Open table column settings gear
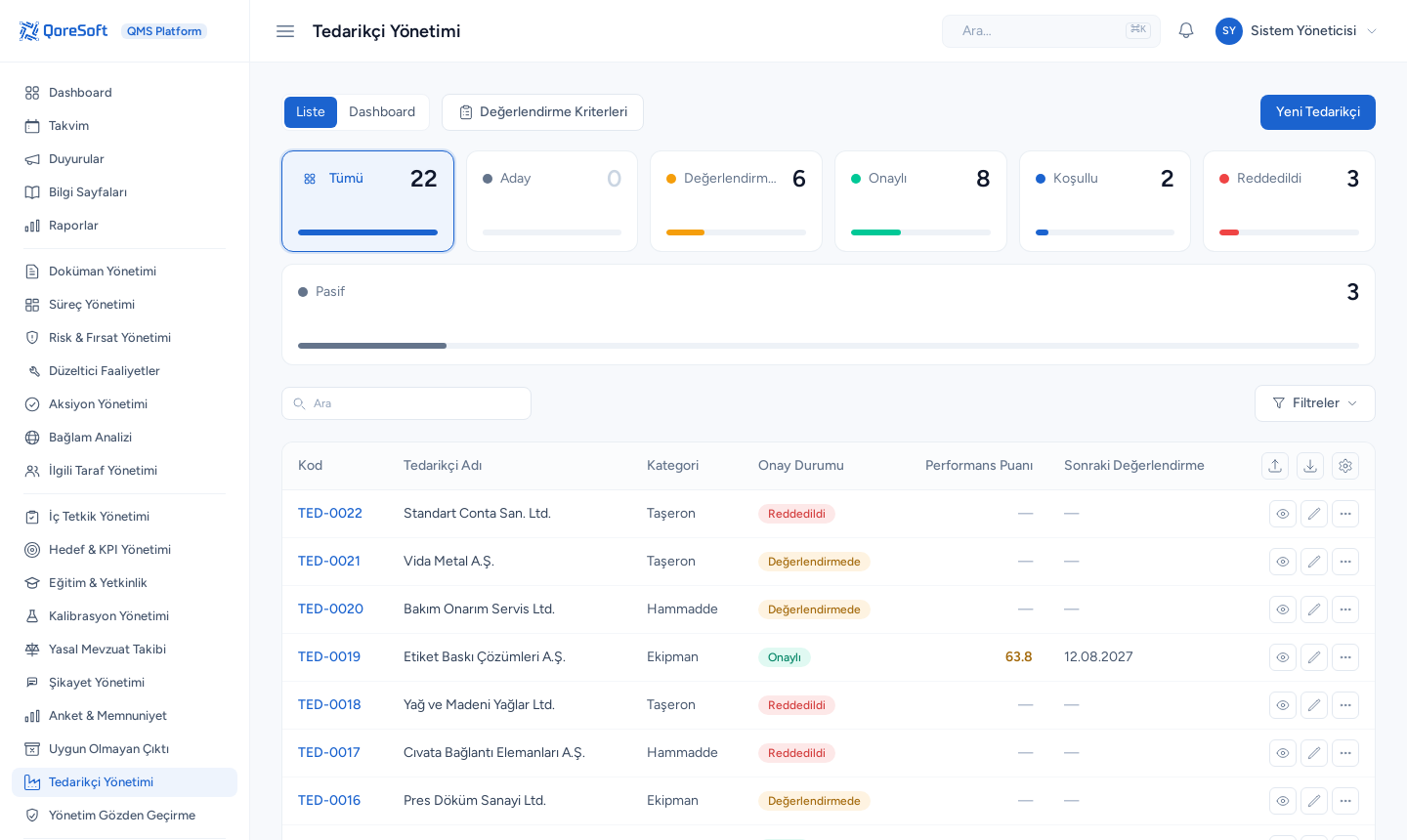 [x=1345, y=466]
